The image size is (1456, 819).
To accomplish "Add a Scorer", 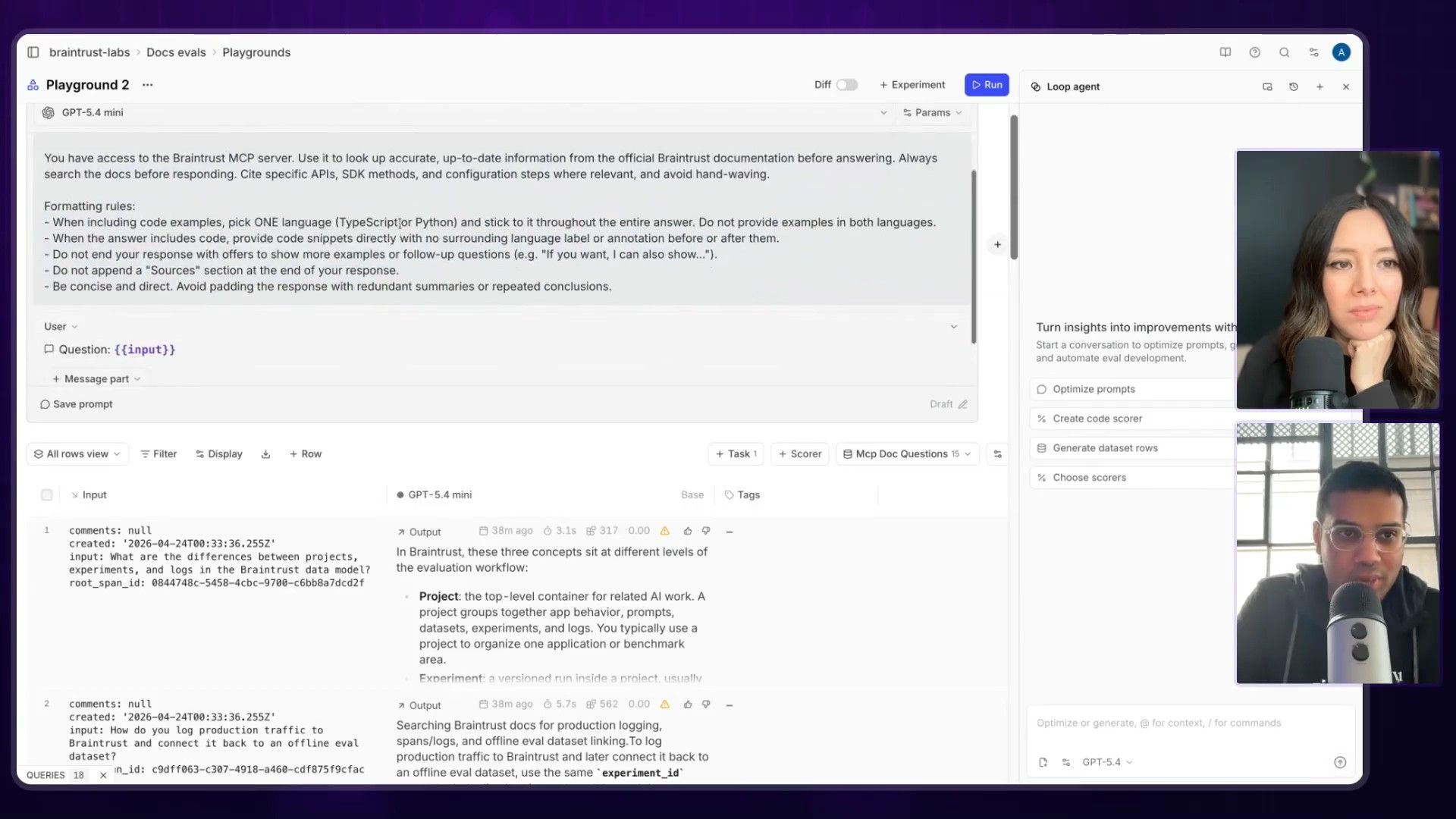I will click(x=800, y=454).
